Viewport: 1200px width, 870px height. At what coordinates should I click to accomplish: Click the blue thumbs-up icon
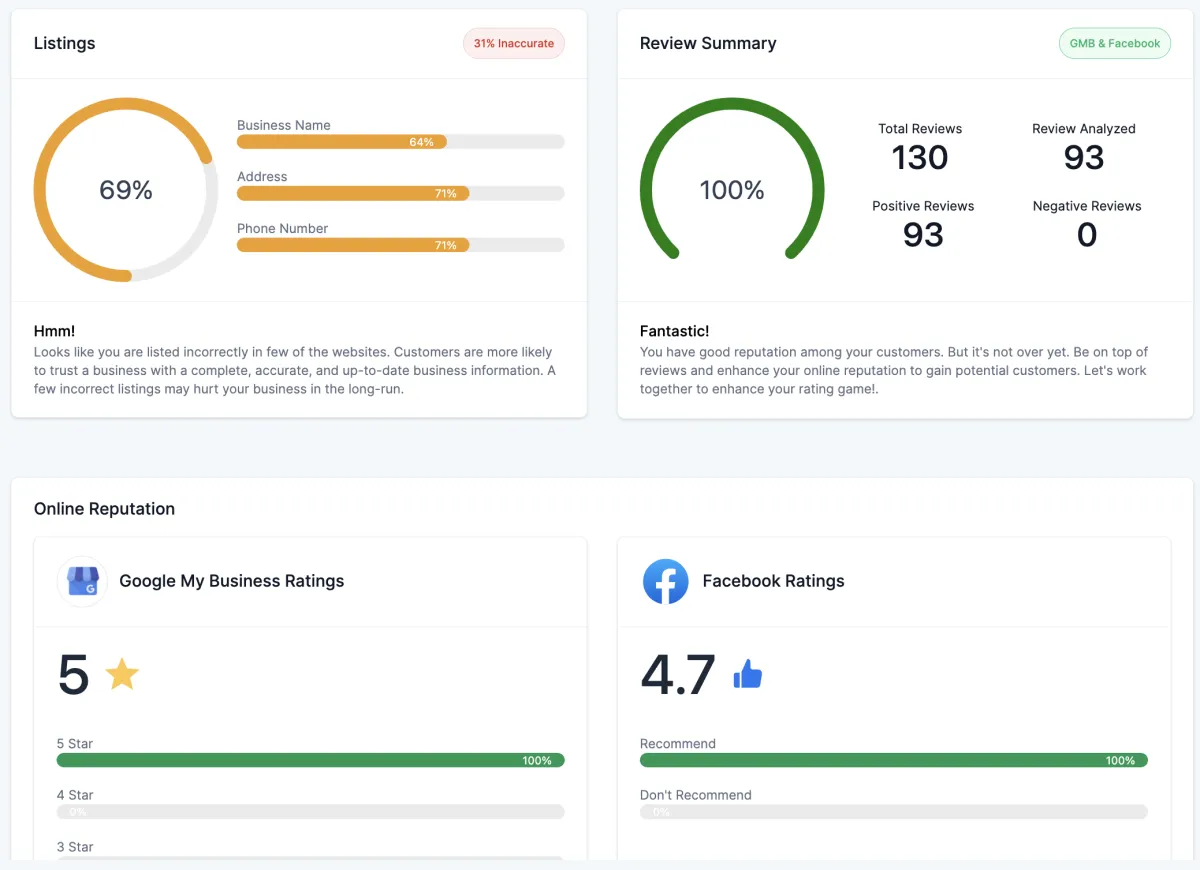[747, 674]
